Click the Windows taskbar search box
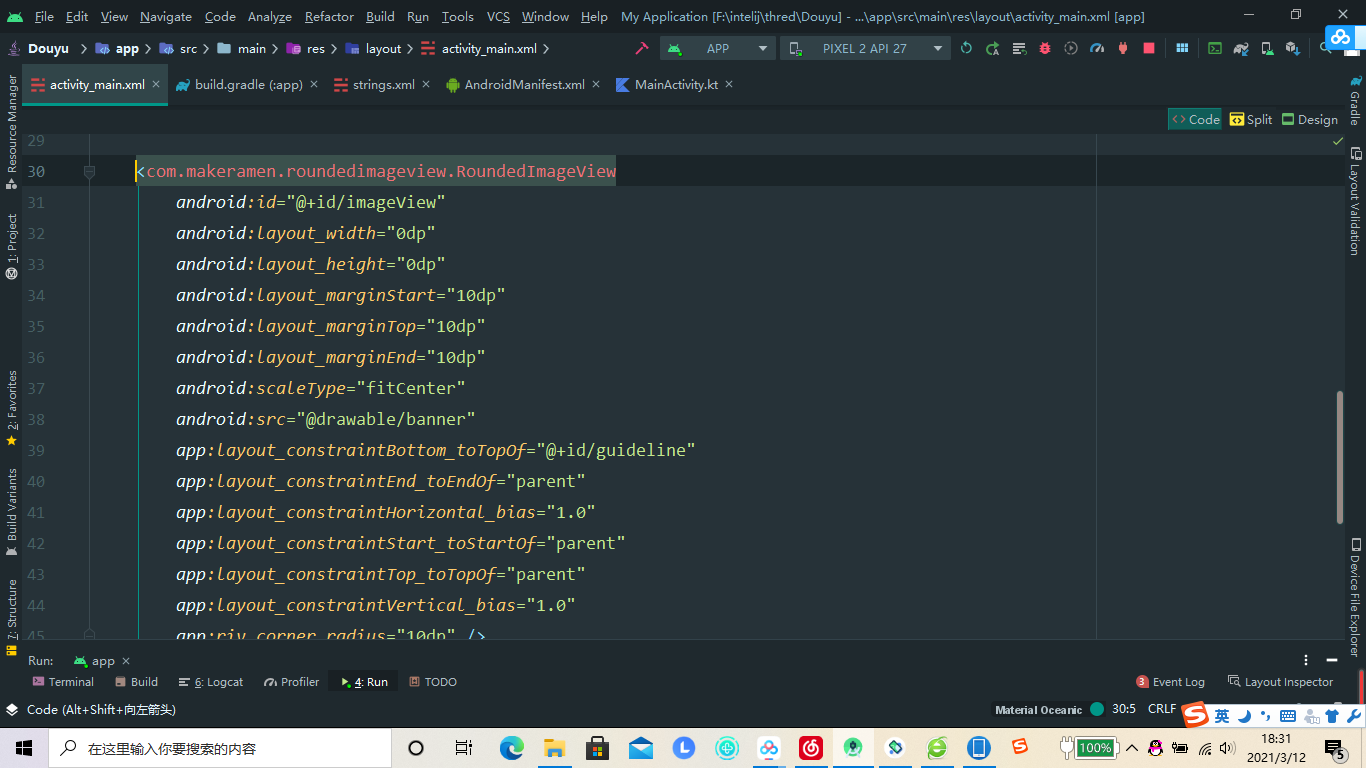 click(220, 748)
